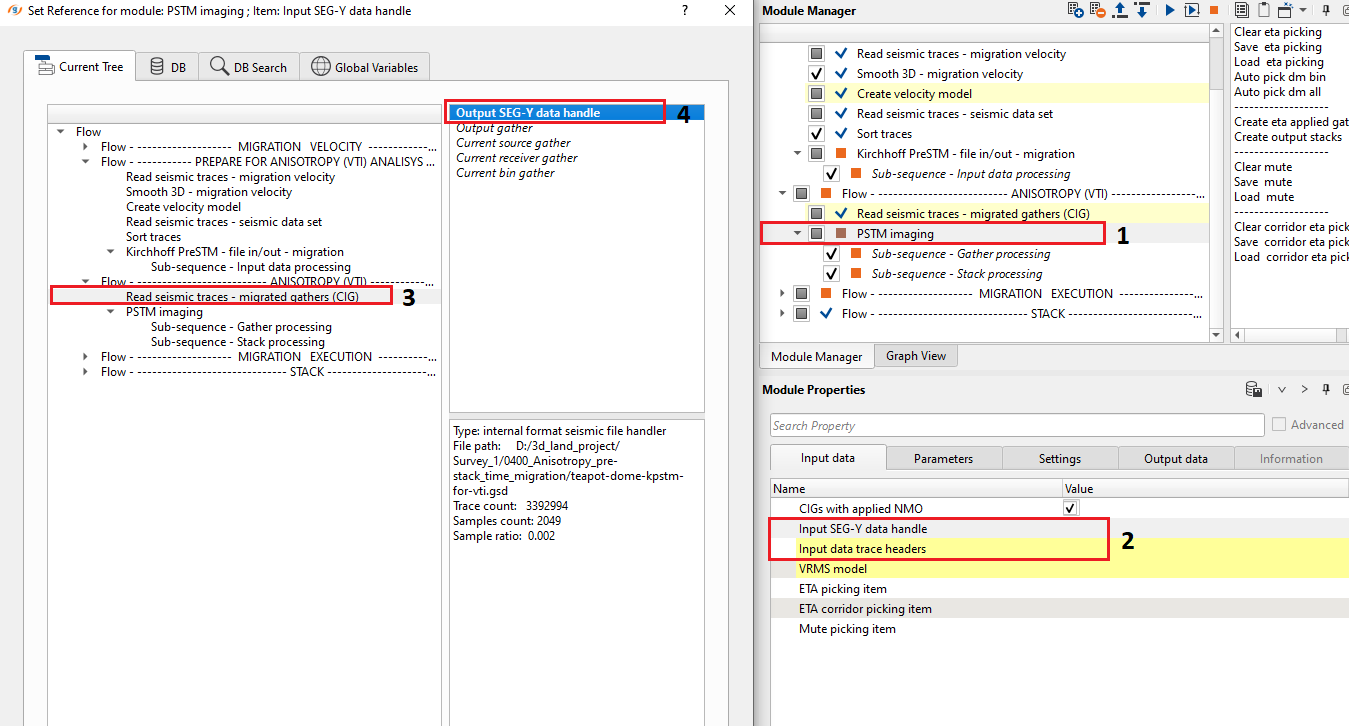Expand the Flow - MIGRATION EXECUTION node in Module Manager

click(x=781, y=294)
